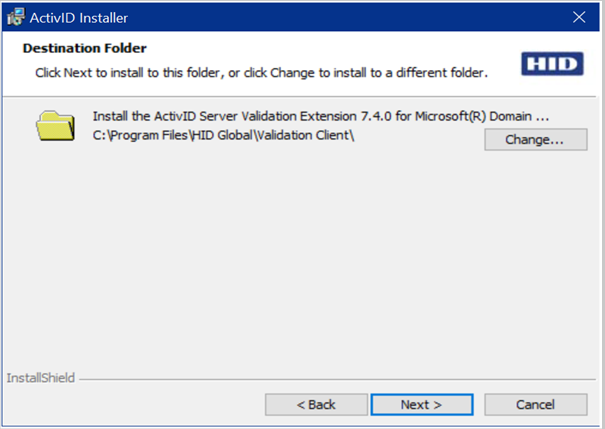This screenshot has height=429, width=605.
Task: Click the installer icon in the title bar
Action: coord(16,18)
